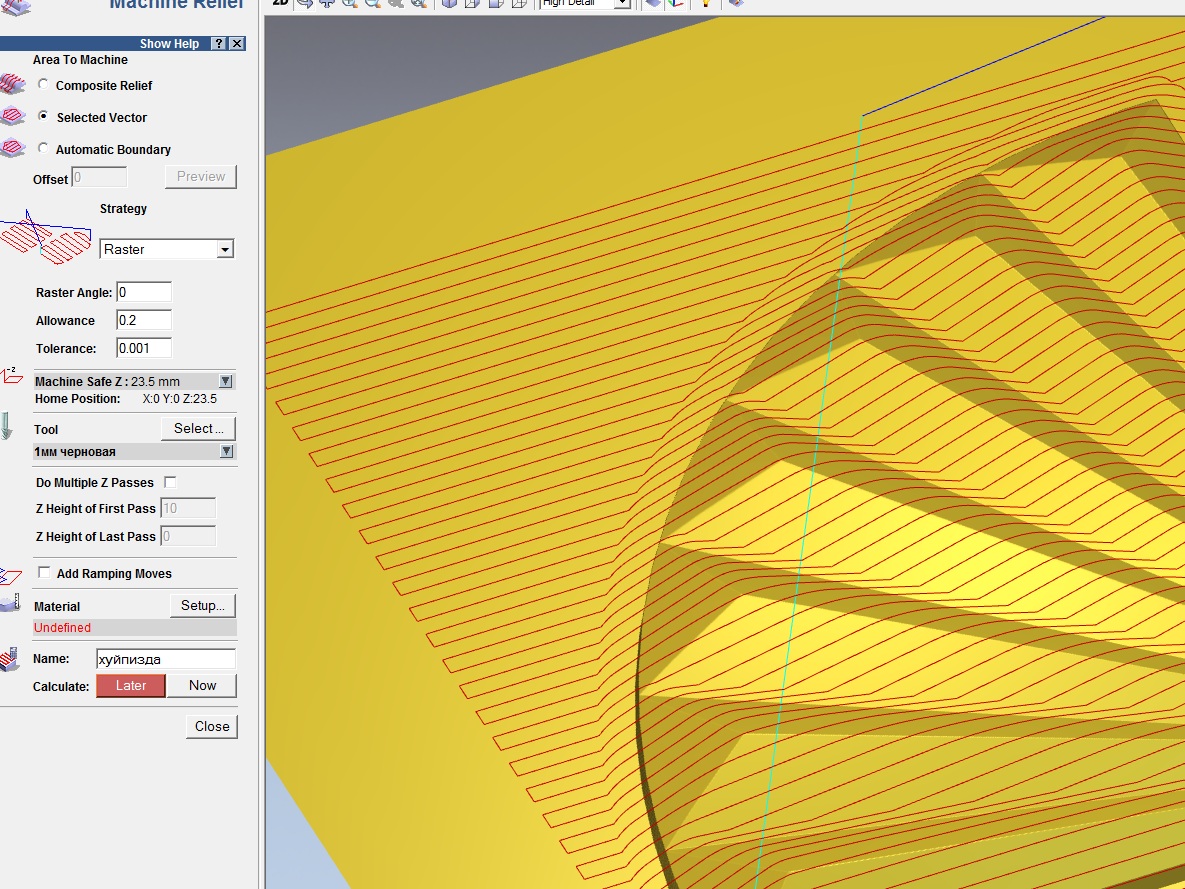Calculate the toolpath Now
Screen dimensions: 1185x889
pyautogui.click(x=202, y=686)
